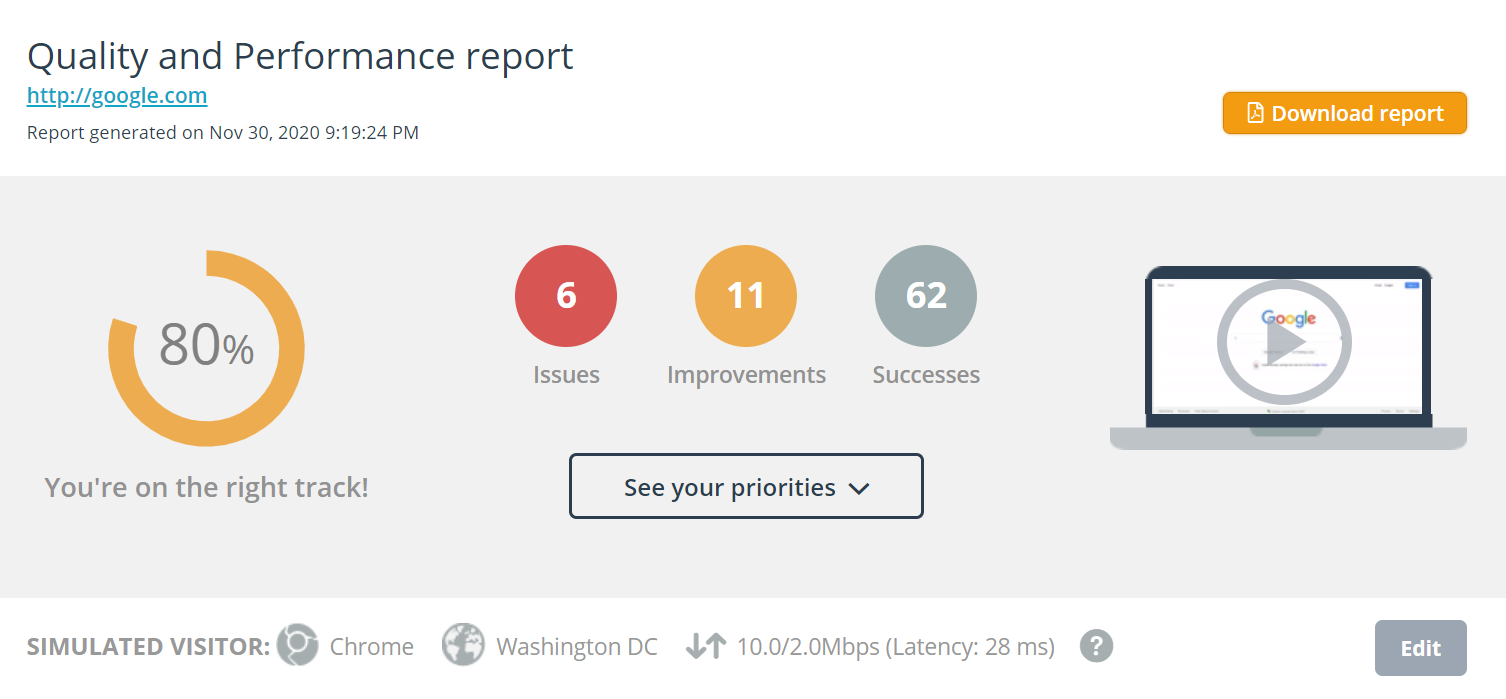The image size is (1506, 699).
Task: Play the page loading video
Action: click(1284, 342)
